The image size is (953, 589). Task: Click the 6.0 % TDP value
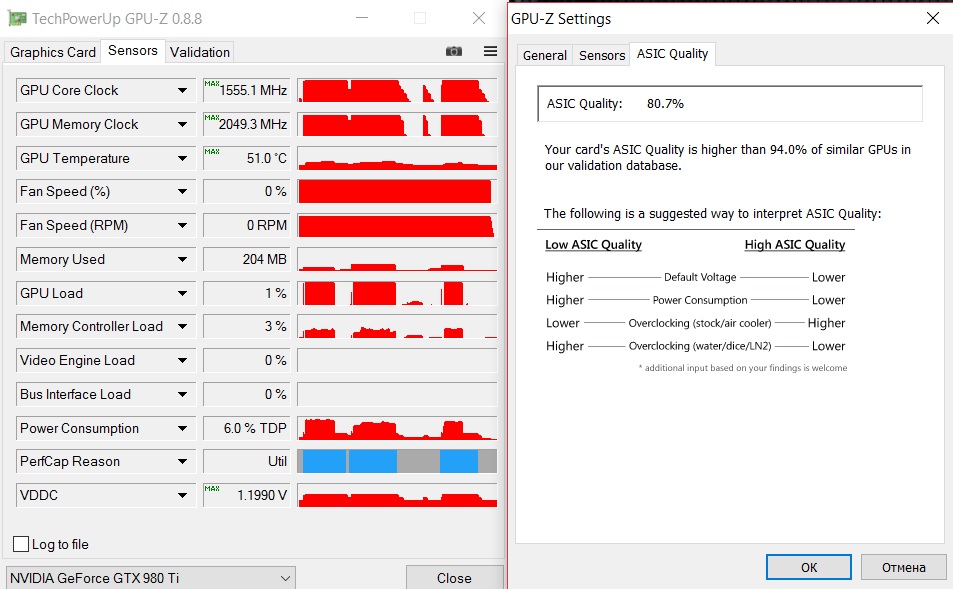[247, 428]
